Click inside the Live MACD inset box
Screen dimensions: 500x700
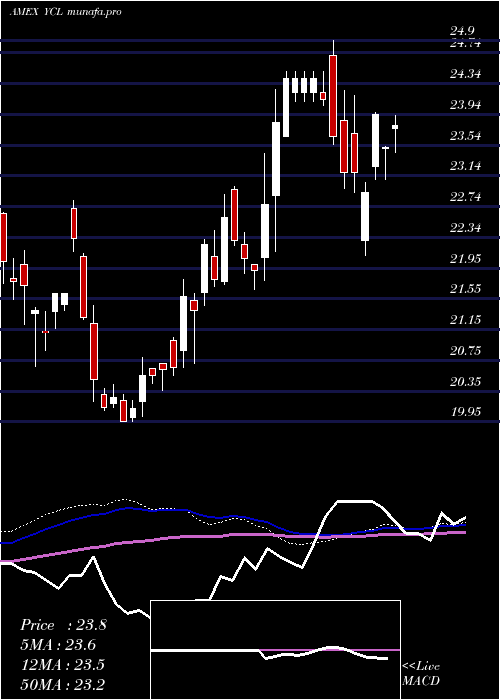[x=275, y=650]
